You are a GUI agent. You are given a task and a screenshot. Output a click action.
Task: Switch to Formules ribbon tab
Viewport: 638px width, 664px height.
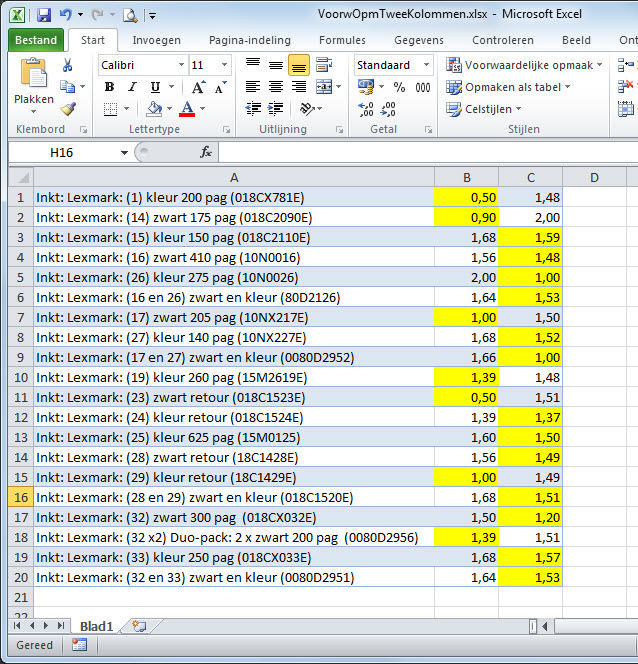(342, 40)
